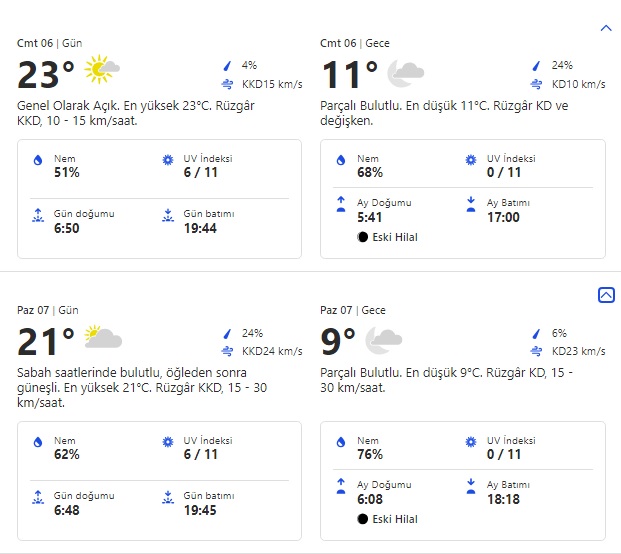The height and width of the screenshot is (554, 621).
Task: Click the sunny icon for Cmt 06 daytime
Action: coord(102,70)
